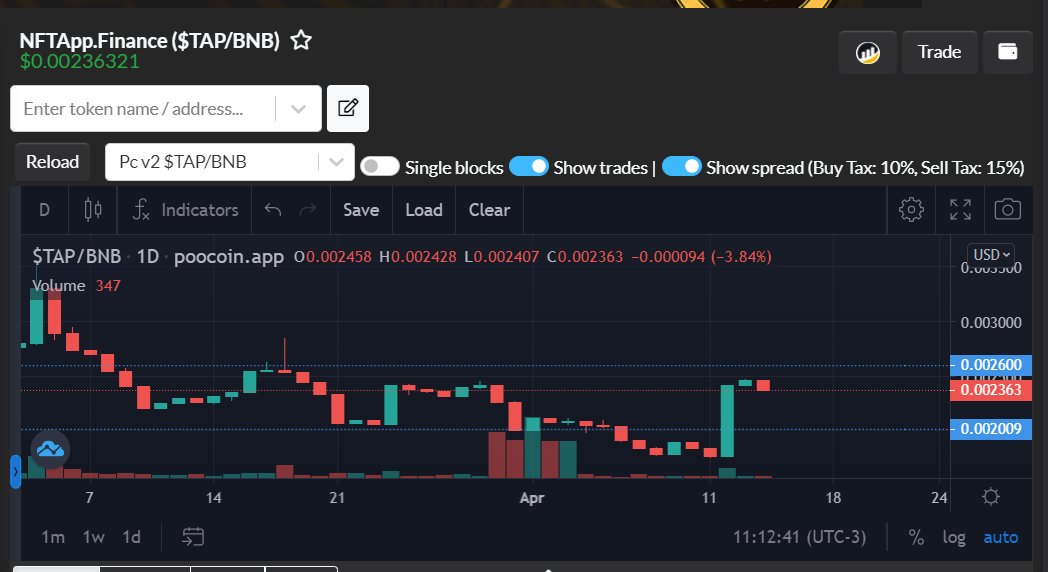Expand the token search dropdown arrow
The width and height of the screenshot is (1048, 572).
298,108
